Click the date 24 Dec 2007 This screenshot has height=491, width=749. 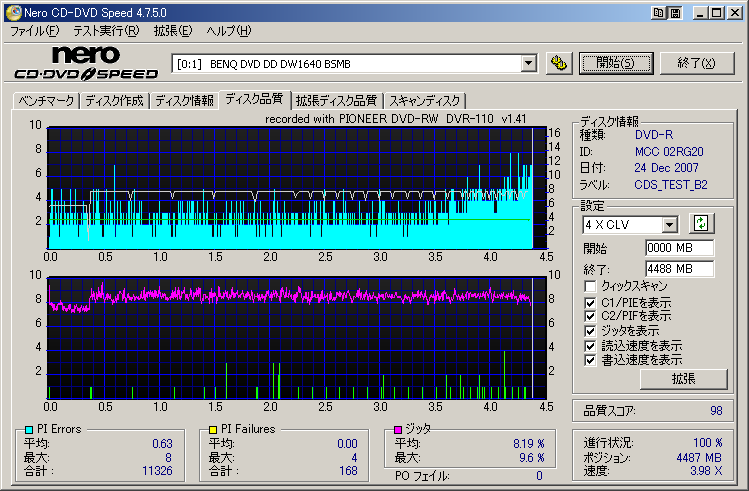click(666, 168)
